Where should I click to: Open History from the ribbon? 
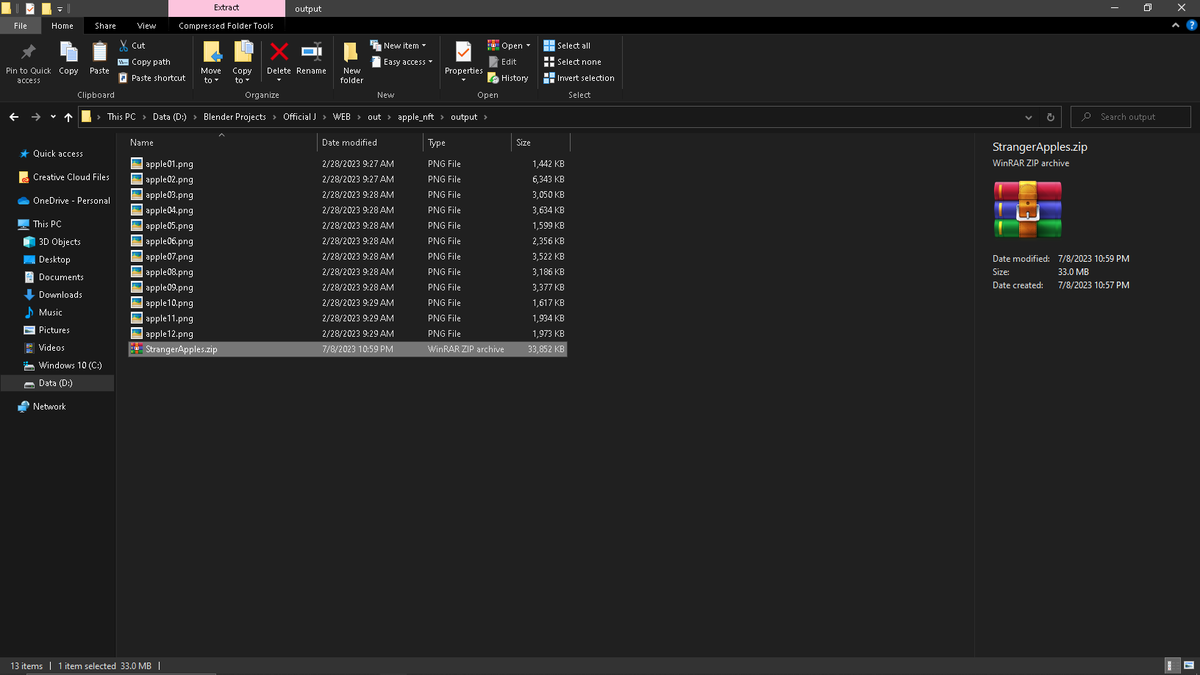tap(508, 78)
